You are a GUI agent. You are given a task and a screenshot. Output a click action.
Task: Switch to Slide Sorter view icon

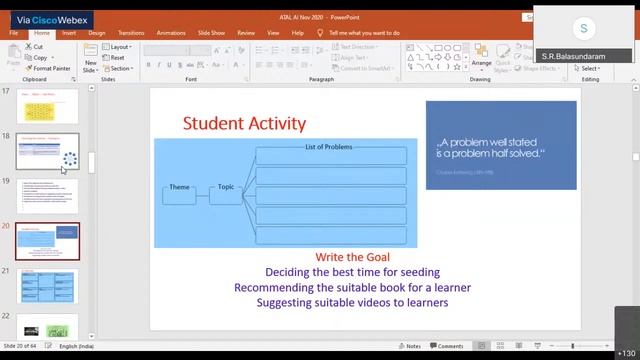click(x=500, y=346)
